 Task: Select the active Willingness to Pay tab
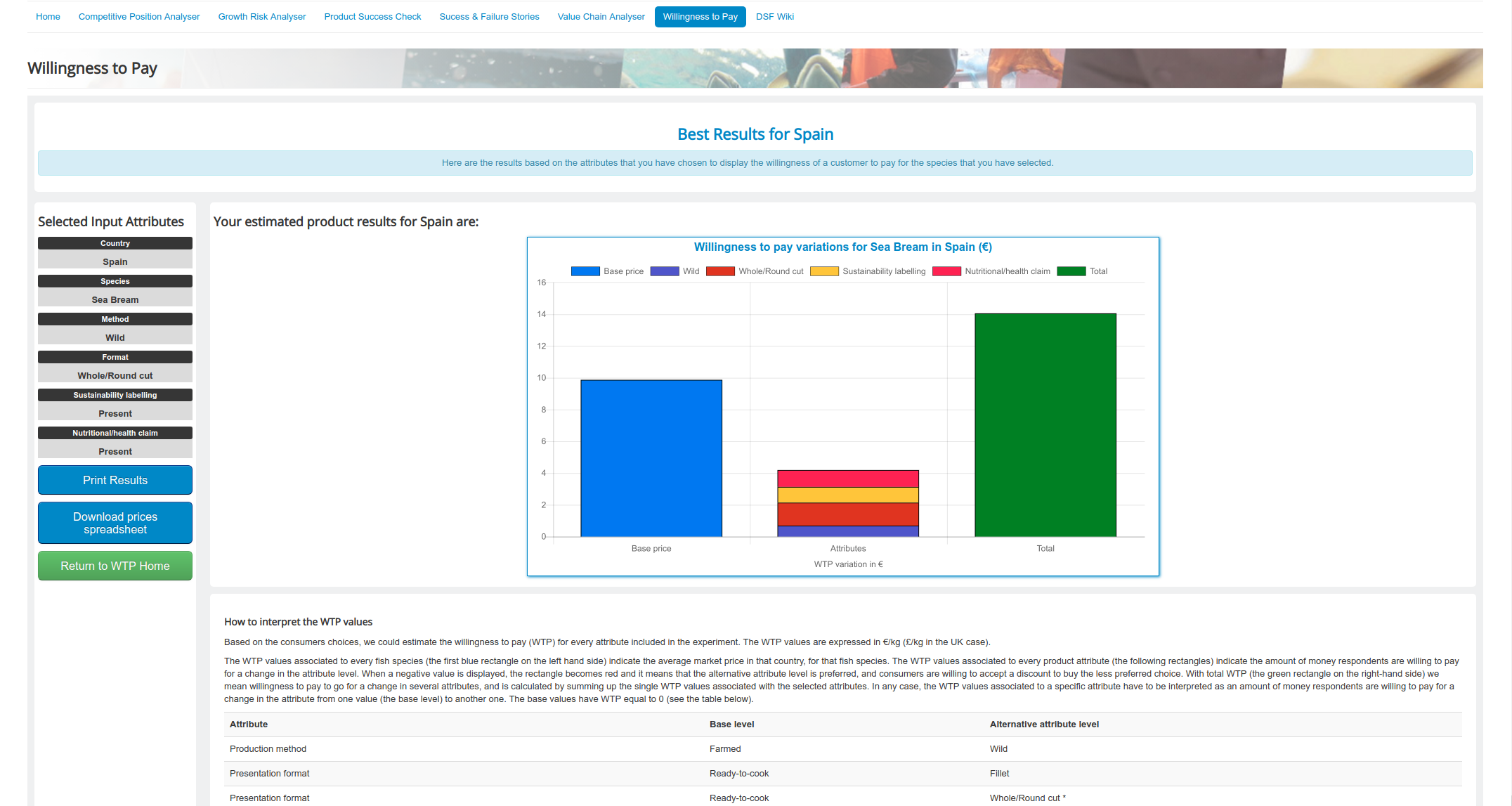(700, 17)
